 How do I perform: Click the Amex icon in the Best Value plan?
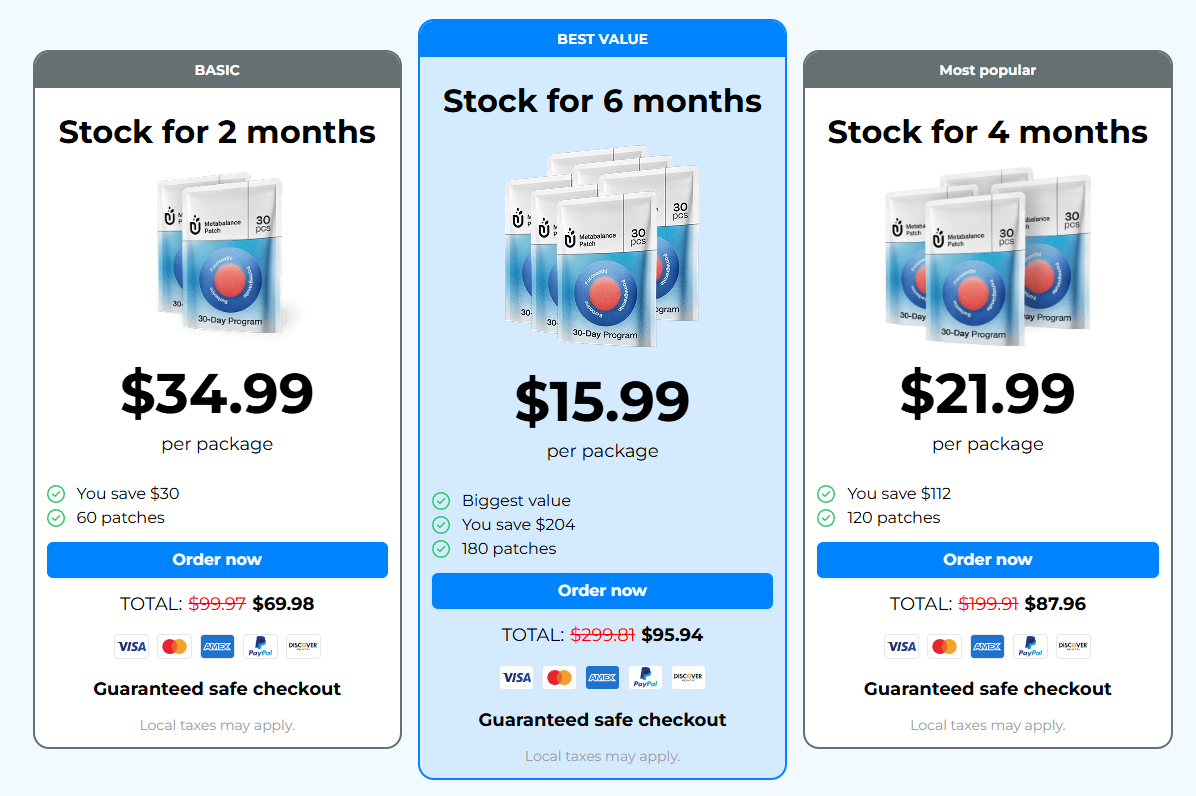(603, 677)
